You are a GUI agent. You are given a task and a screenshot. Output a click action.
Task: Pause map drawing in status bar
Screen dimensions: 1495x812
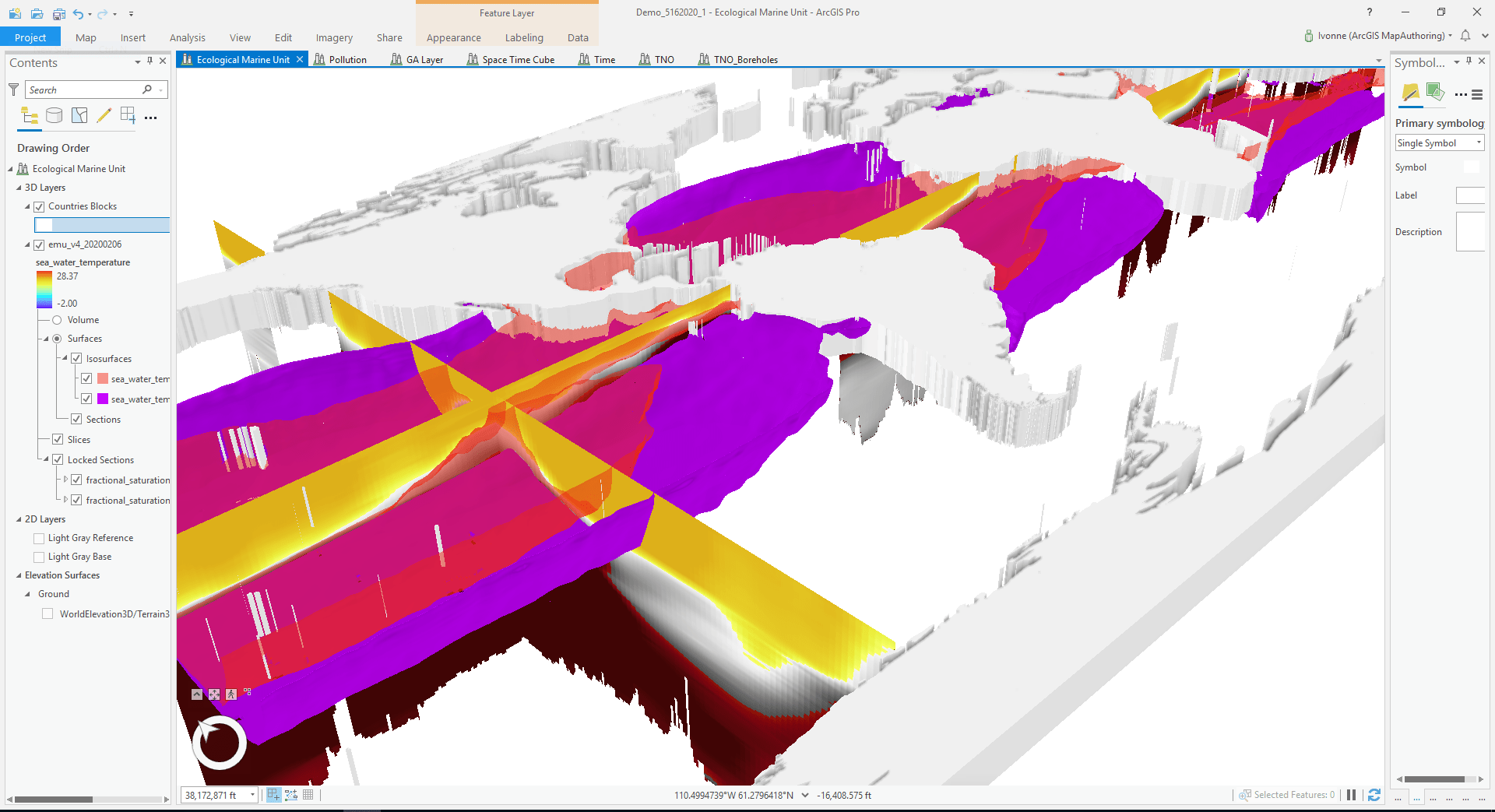1351,795
